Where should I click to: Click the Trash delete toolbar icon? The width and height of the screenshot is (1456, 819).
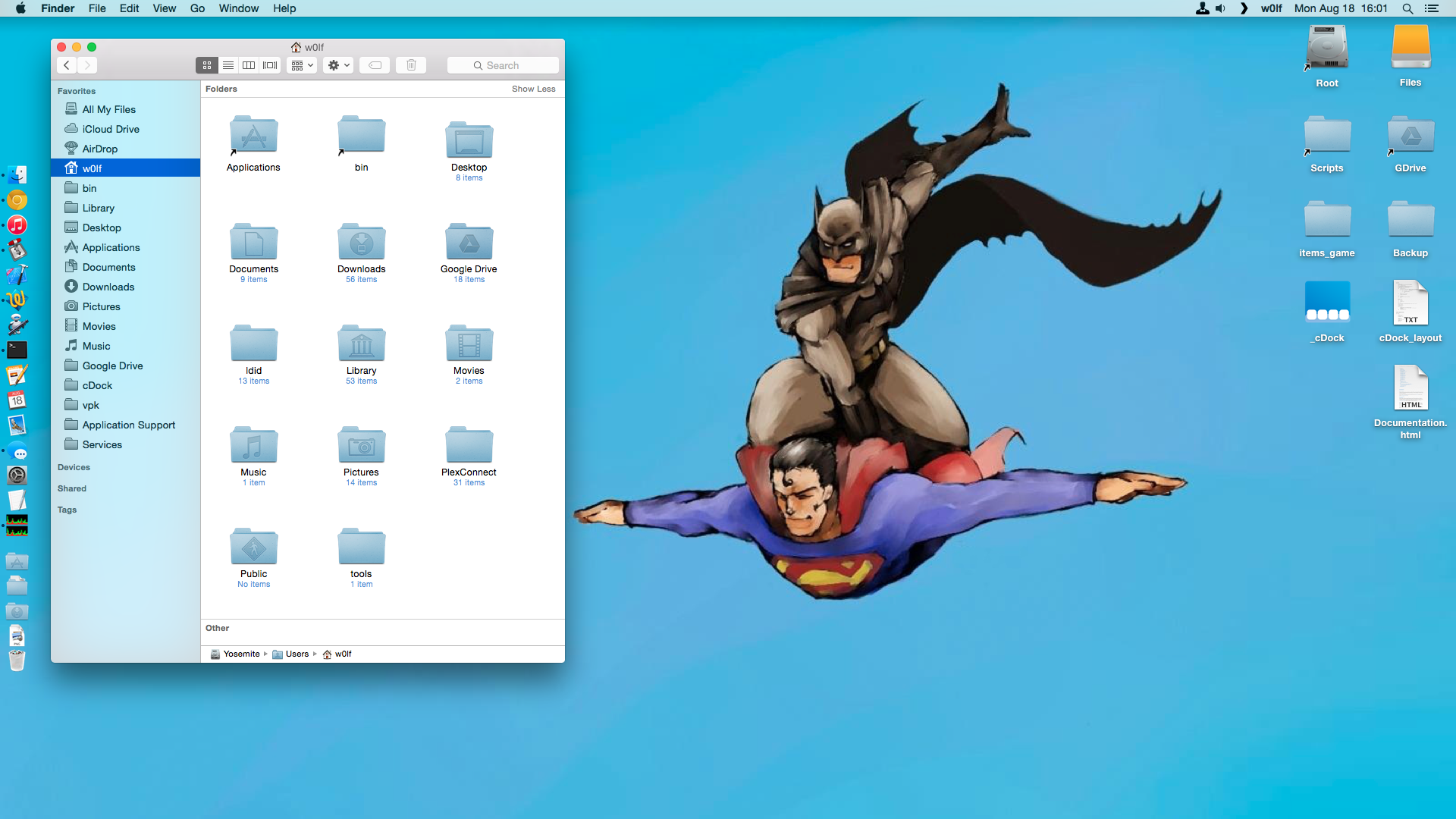411,65
